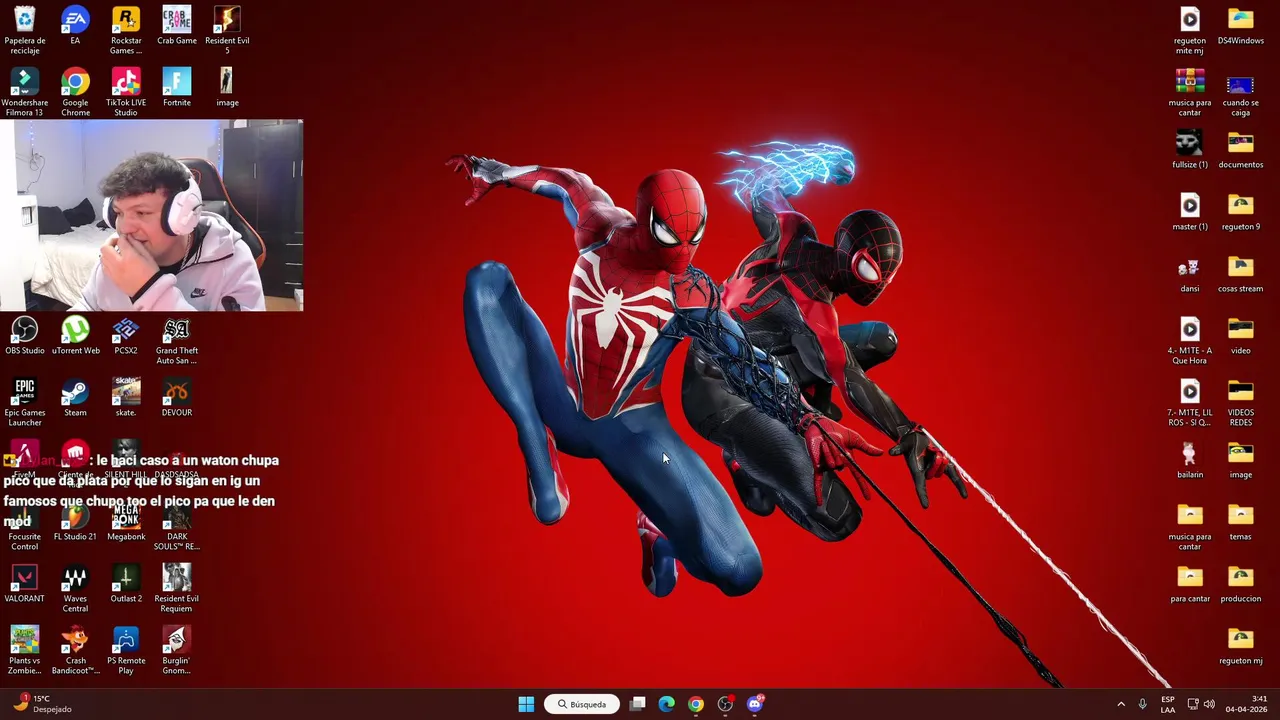Image resolution: width=1280 pixels, height=720 pixels.
Task: Select the master (1) media file
Action: (1190, 212)
